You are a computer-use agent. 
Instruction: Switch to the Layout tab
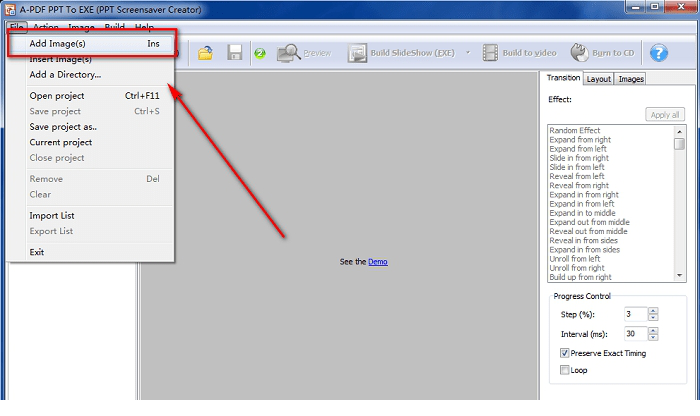click(x=598, y=79)
